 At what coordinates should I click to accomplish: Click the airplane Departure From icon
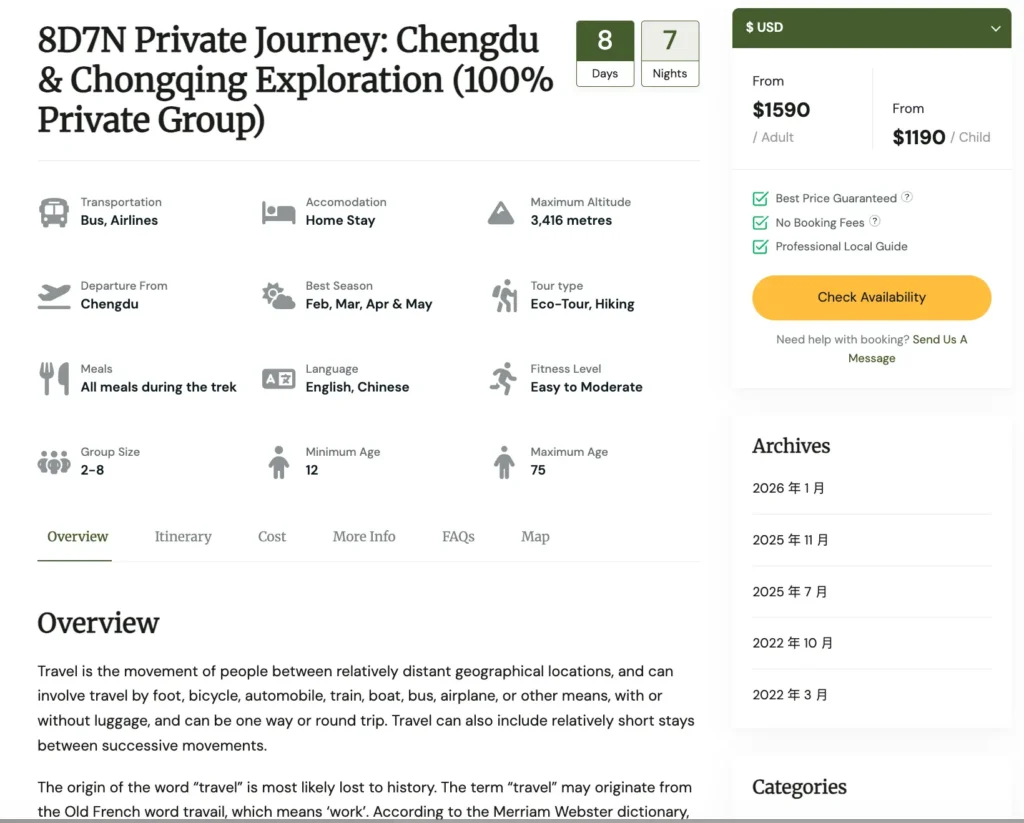coord(54,295)
